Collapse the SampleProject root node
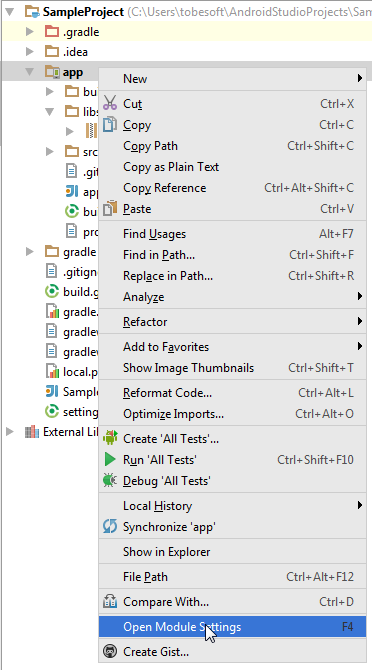The height and width of the screenshot is (670, 372). click(x=9, y=12)
